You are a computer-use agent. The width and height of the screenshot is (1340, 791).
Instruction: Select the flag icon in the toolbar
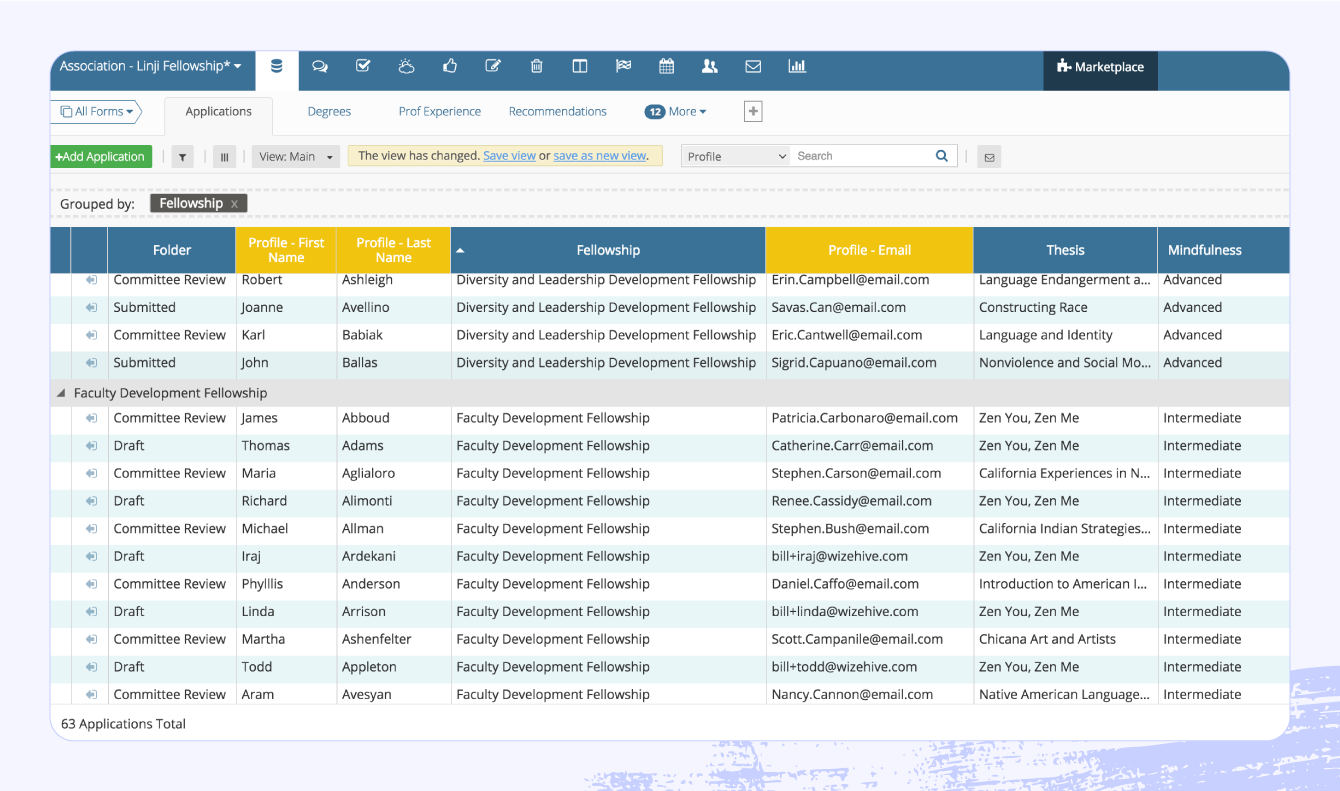point(623,65)
